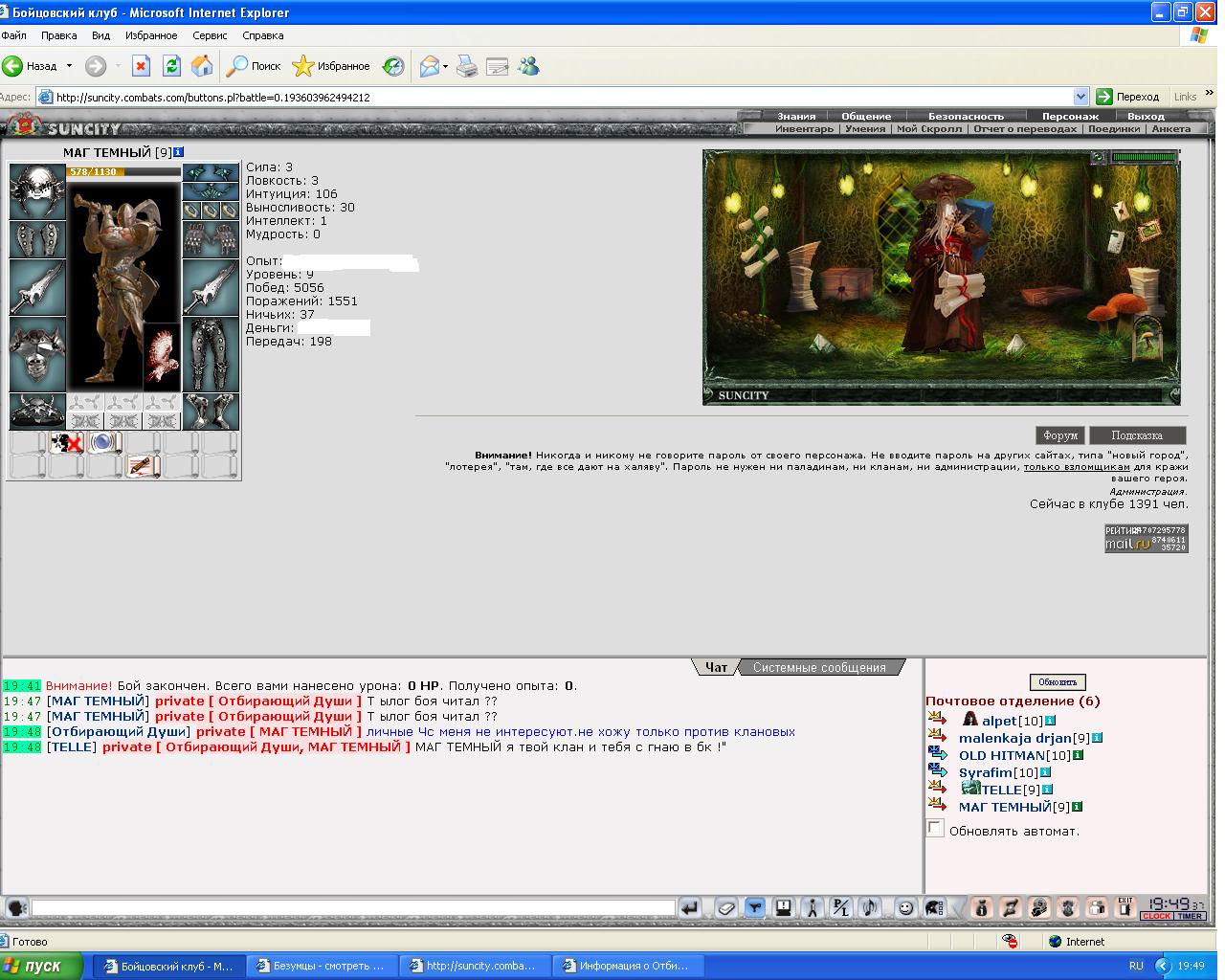Open malenkaja drjan player link
This screenshot has height=980, width=1225.
point(1015,738)
